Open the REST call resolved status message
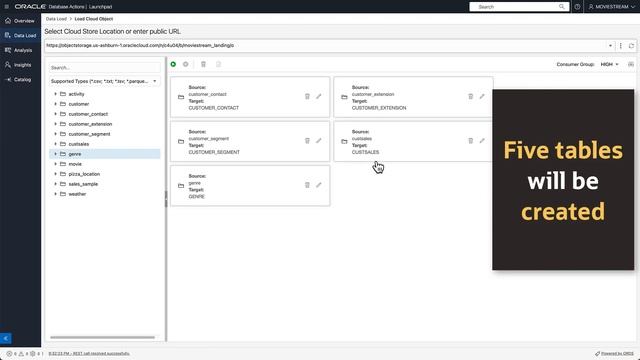Image resolution: width=640 pixels, height=360 pixels. 89,353
